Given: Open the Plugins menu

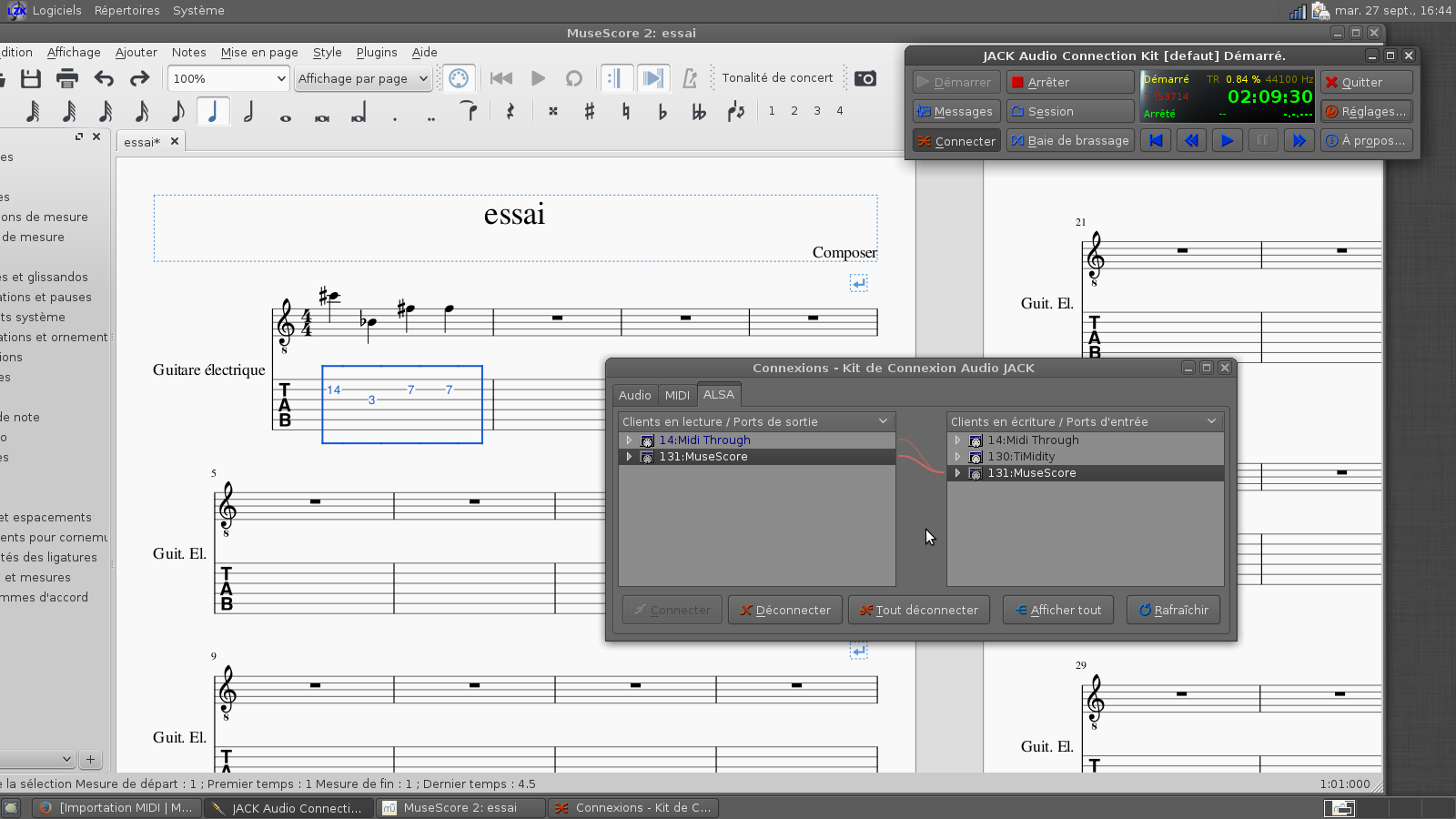Looking at the screenshot, I should tap(377, 53).
